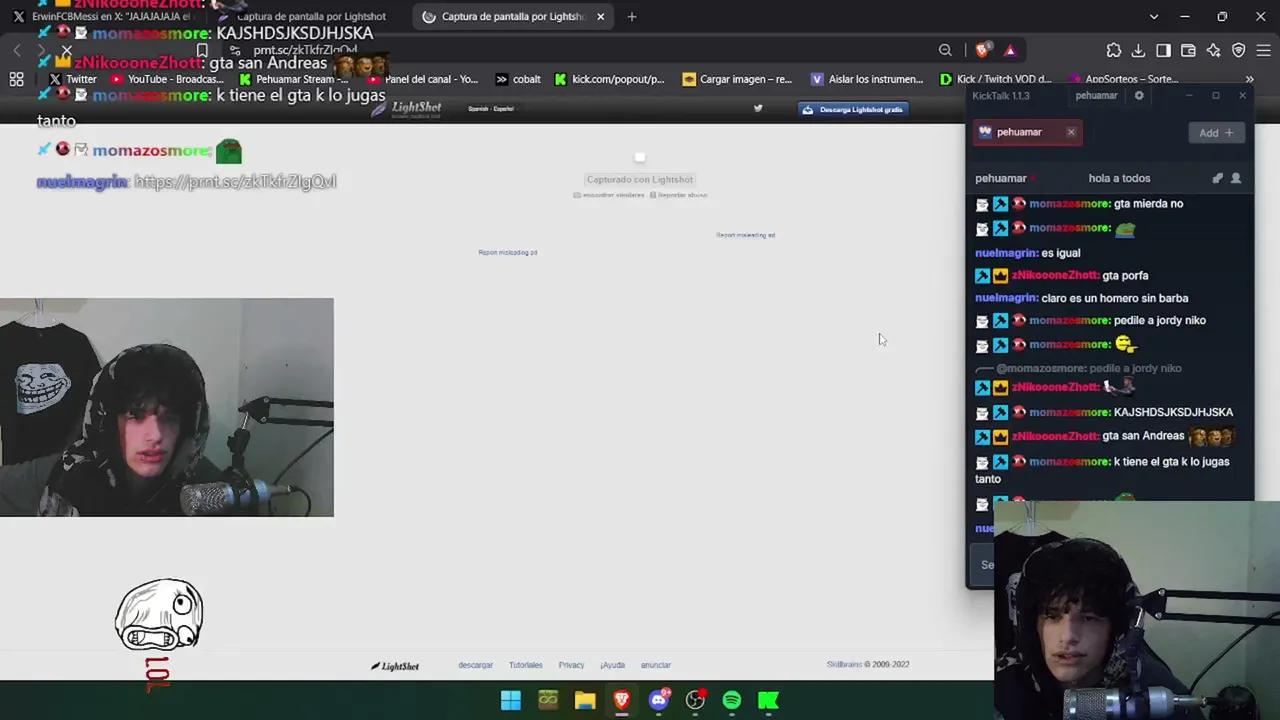Image resolution: width=1280 pixels, height=720 pixels.
Task: Toggle the browser sidebar panel icon
Action: tap(1163, 50)
